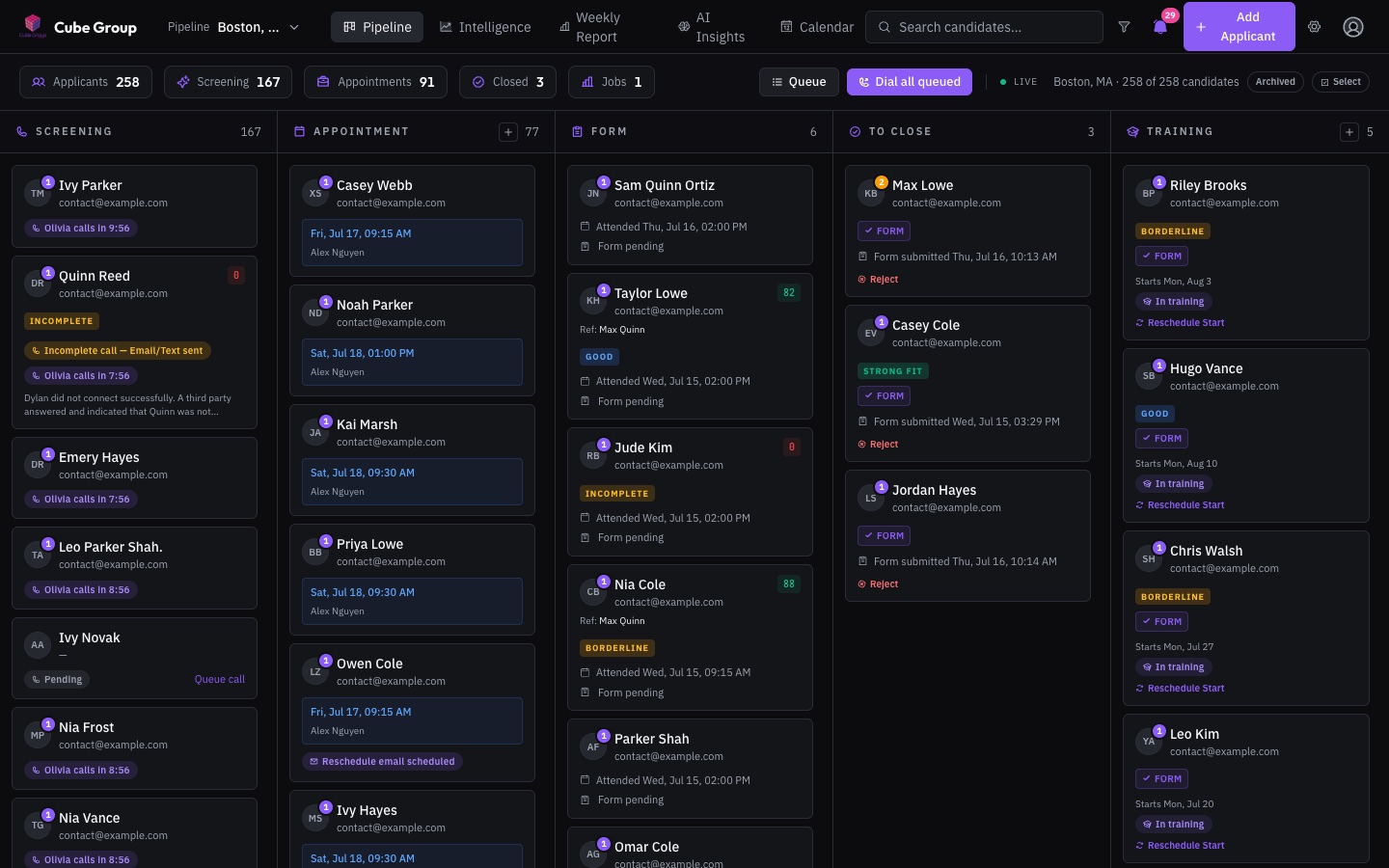Image resolution: width=1389 pixels, height=868 pixels.
Task: Toggle the Queue view
Action: 799,82
